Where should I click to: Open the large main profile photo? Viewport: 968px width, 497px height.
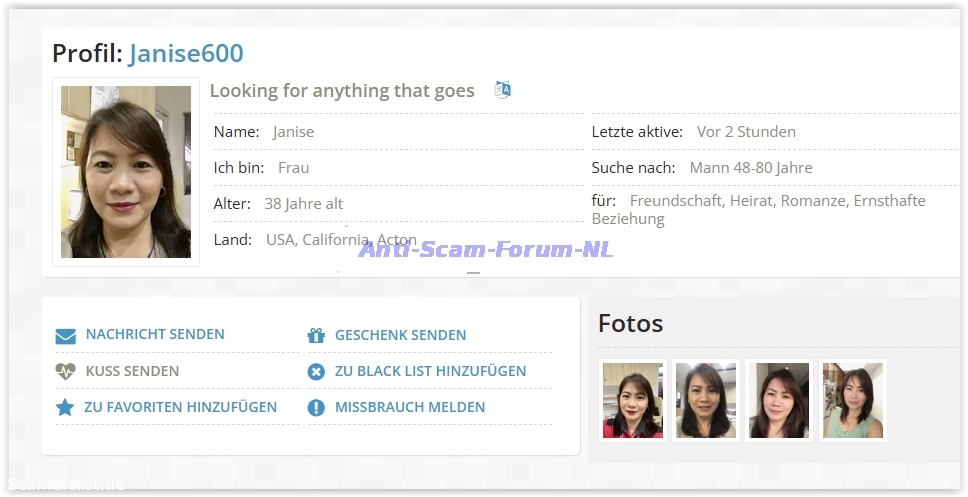tap(126, 172)
